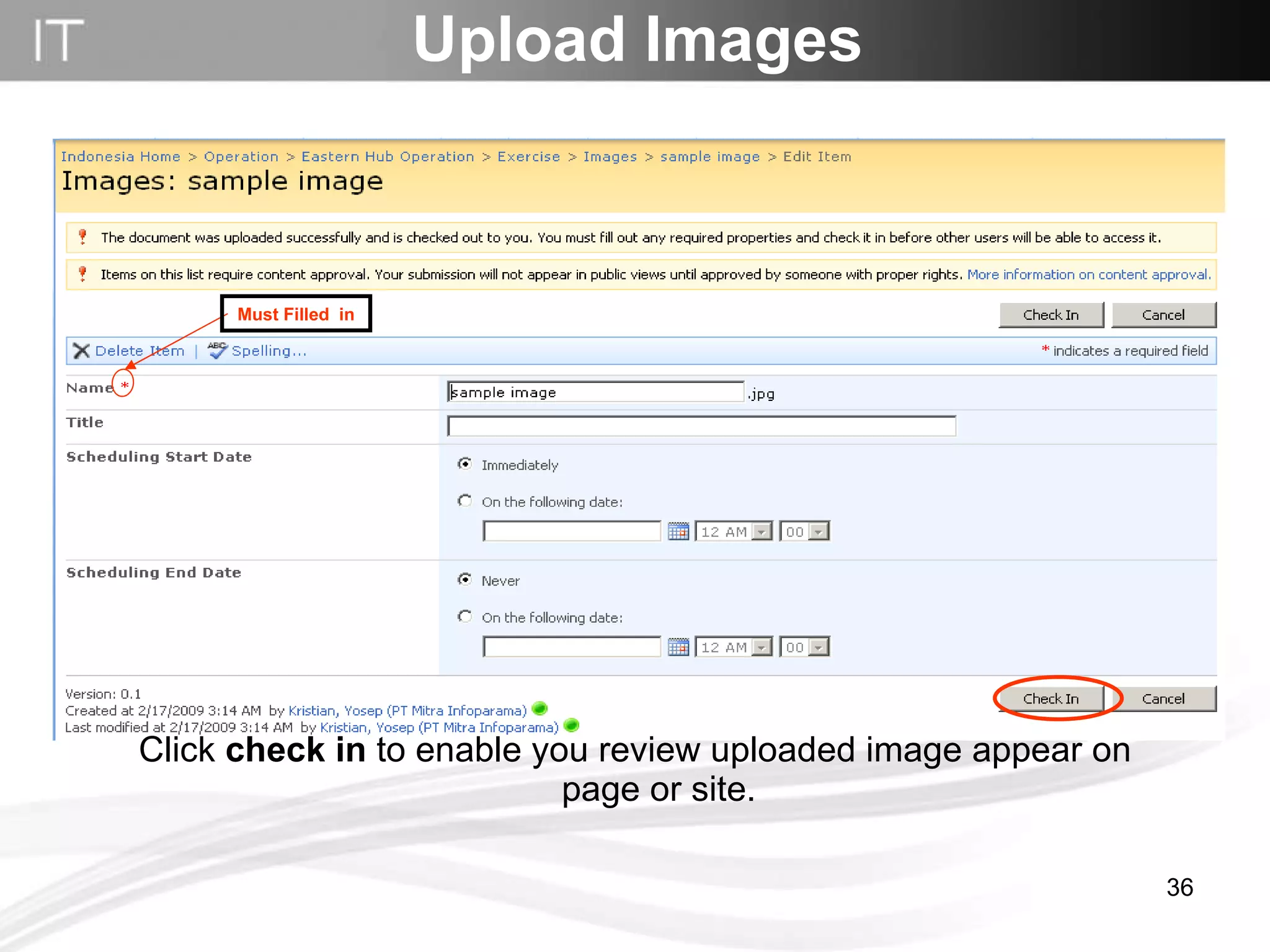
Task: Open calendar picker for Scheduling End Date
Action: pyautogui.click(x=678, y=647)
